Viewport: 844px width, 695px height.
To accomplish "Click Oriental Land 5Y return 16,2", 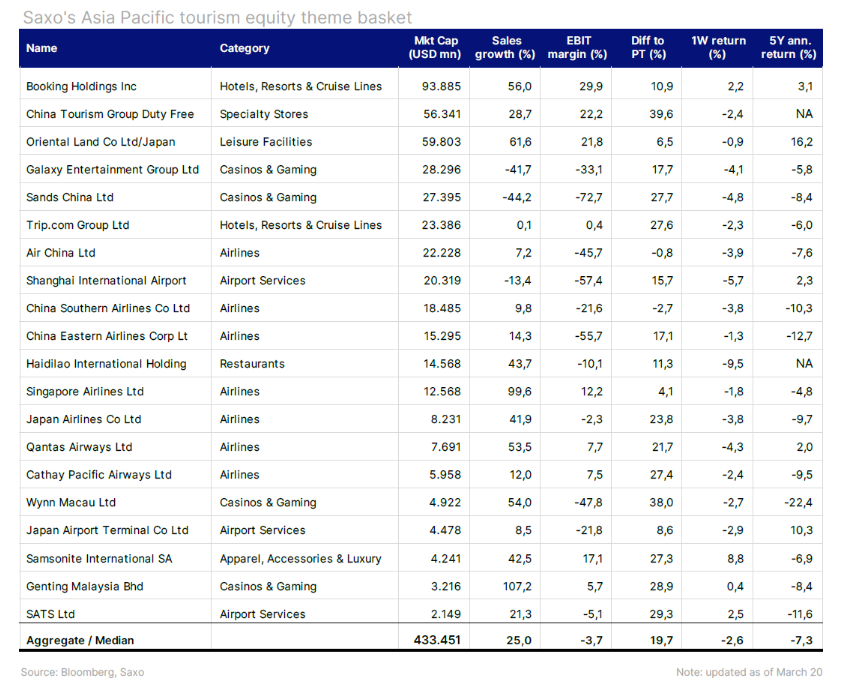I will [801, 142].
